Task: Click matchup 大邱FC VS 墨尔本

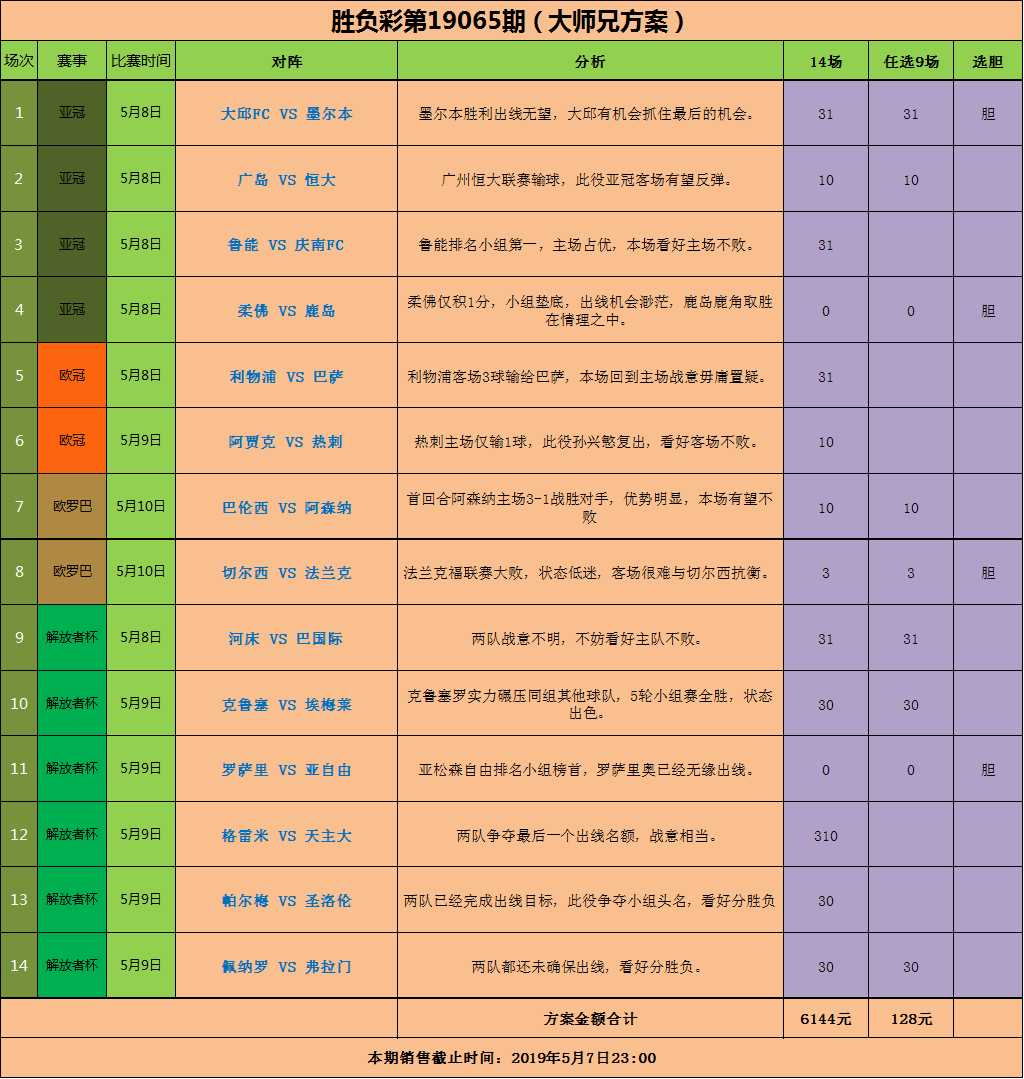Action: pyautogui.click(x=286, y=114)
